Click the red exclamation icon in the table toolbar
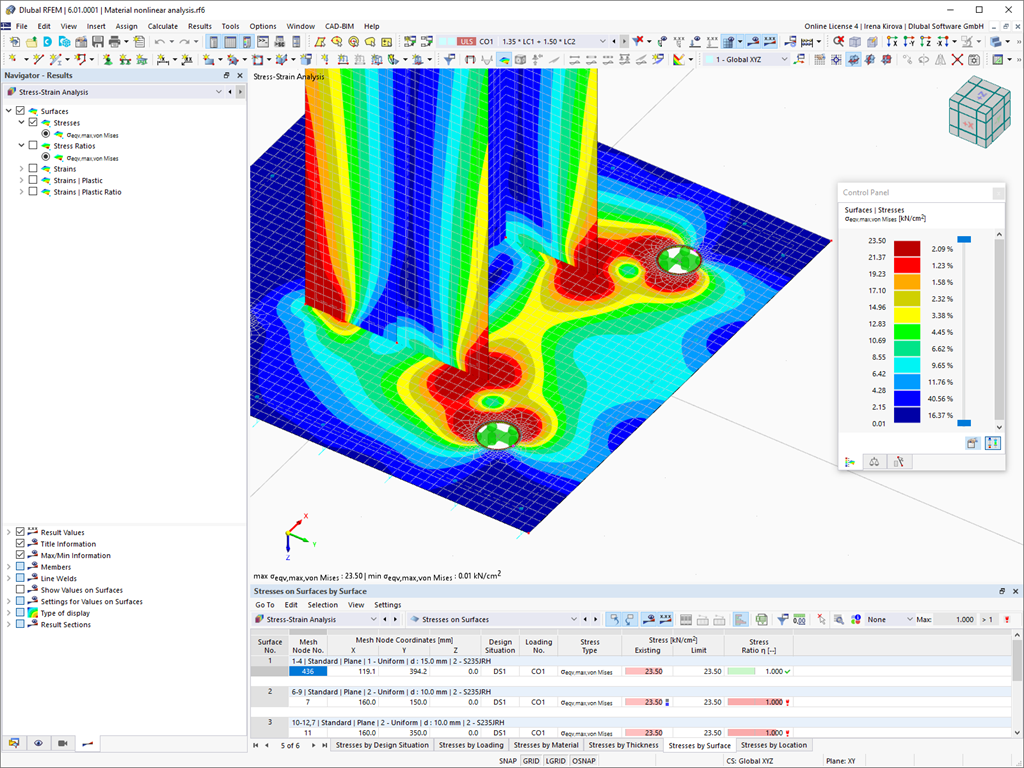Screen dimensions: 1024x768 pyautogui.click(x=1005, y=618)
